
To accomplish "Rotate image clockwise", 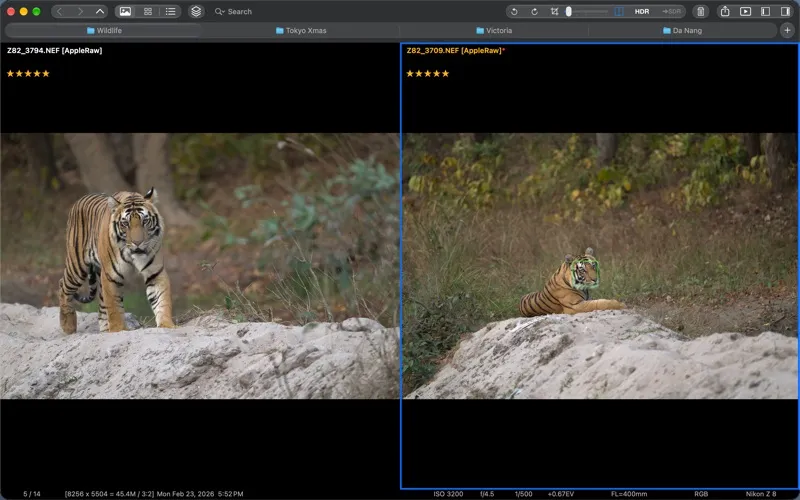I will tap(534, 11).
